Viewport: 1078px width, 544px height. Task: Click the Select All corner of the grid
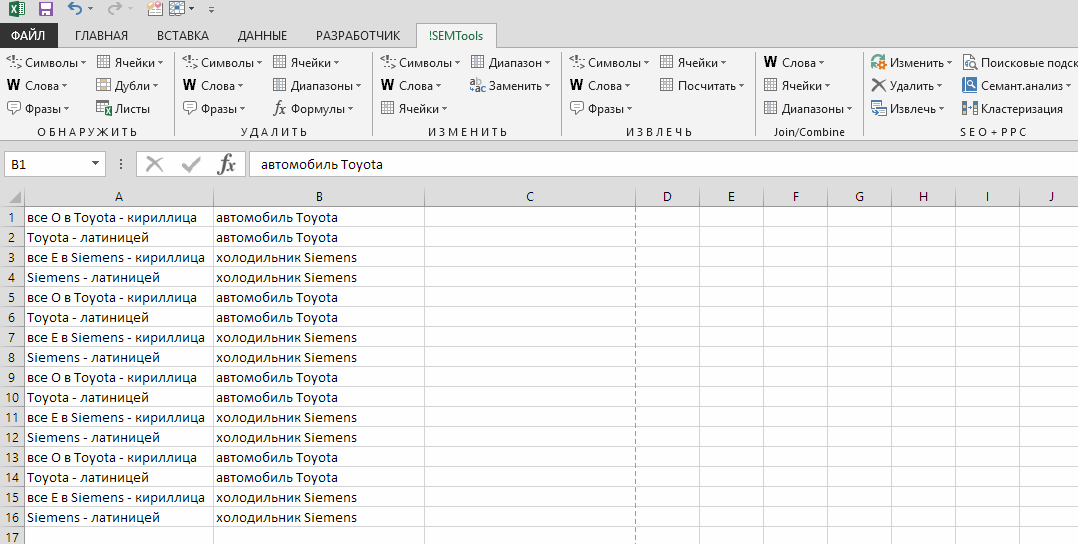tap(12, 197)
